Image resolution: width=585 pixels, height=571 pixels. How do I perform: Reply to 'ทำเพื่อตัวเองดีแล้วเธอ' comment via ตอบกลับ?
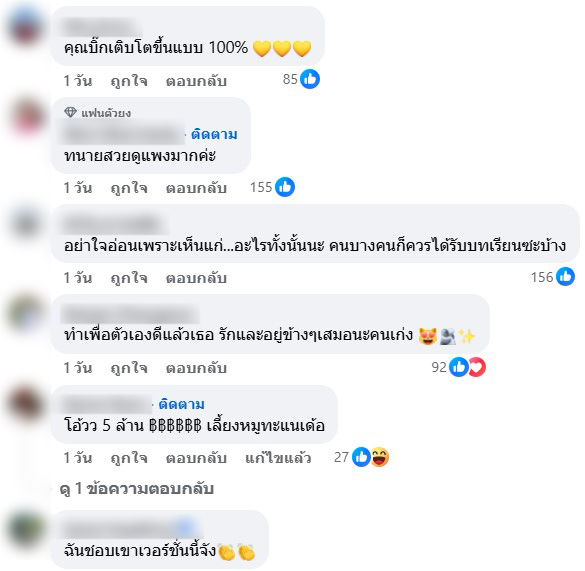point(196,368)
